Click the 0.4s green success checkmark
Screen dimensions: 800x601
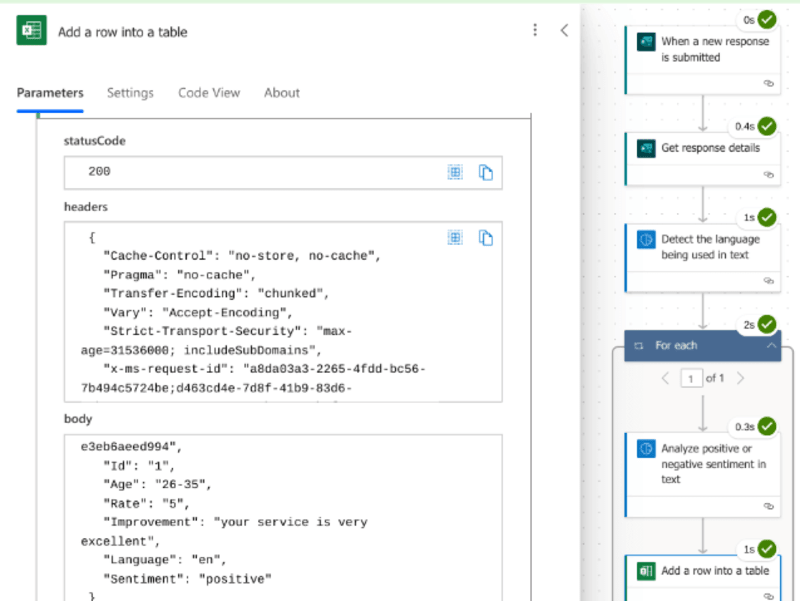pos(767,126)
